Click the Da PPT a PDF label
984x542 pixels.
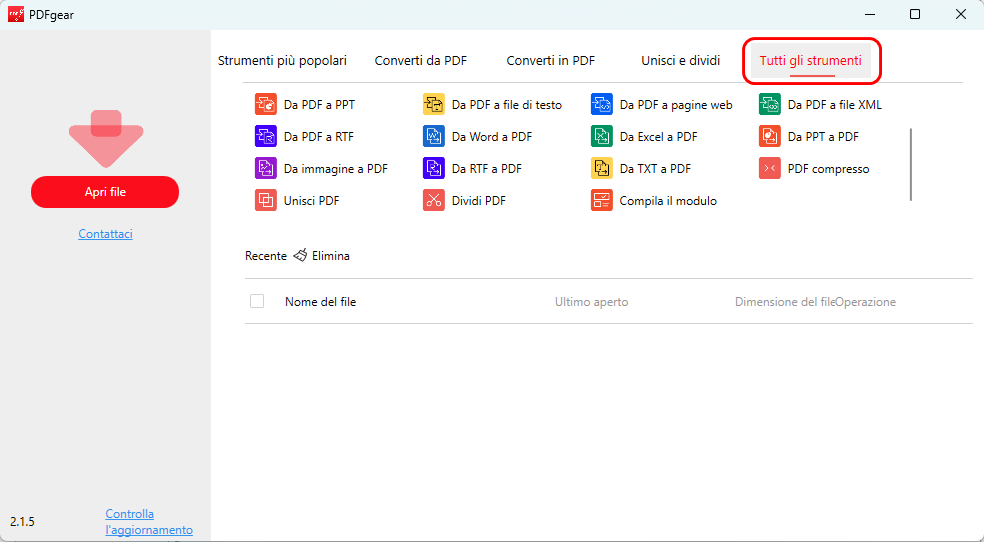(823, 137)
